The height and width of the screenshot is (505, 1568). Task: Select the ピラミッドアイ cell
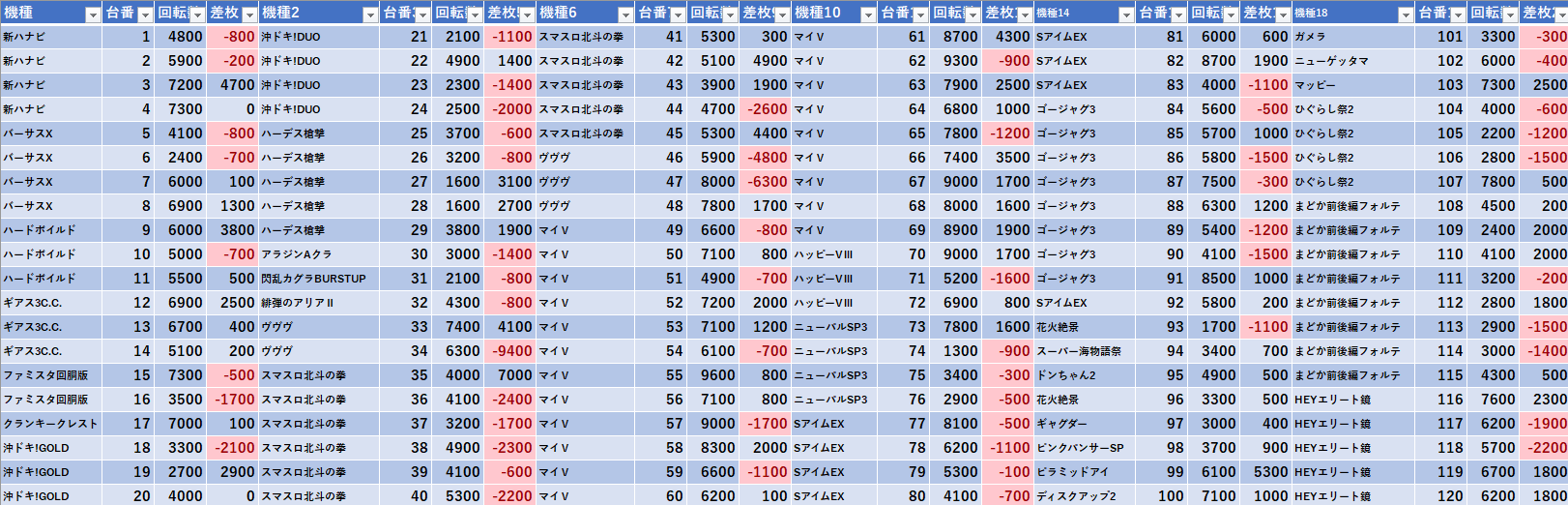point(1085,472)
